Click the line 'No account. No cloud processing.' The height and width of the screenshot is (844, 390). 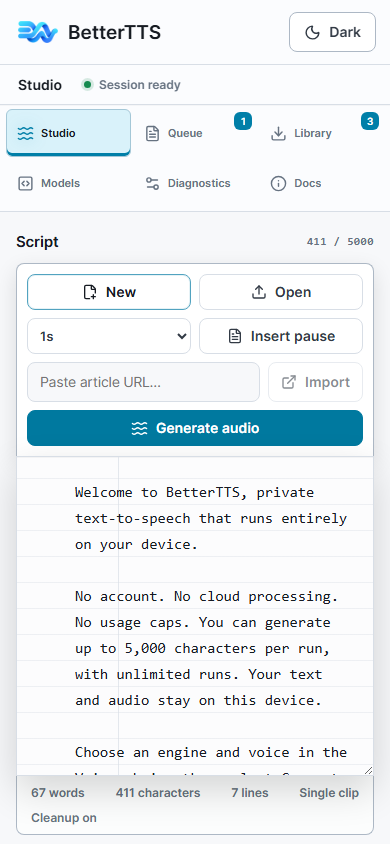click(207, 596)
